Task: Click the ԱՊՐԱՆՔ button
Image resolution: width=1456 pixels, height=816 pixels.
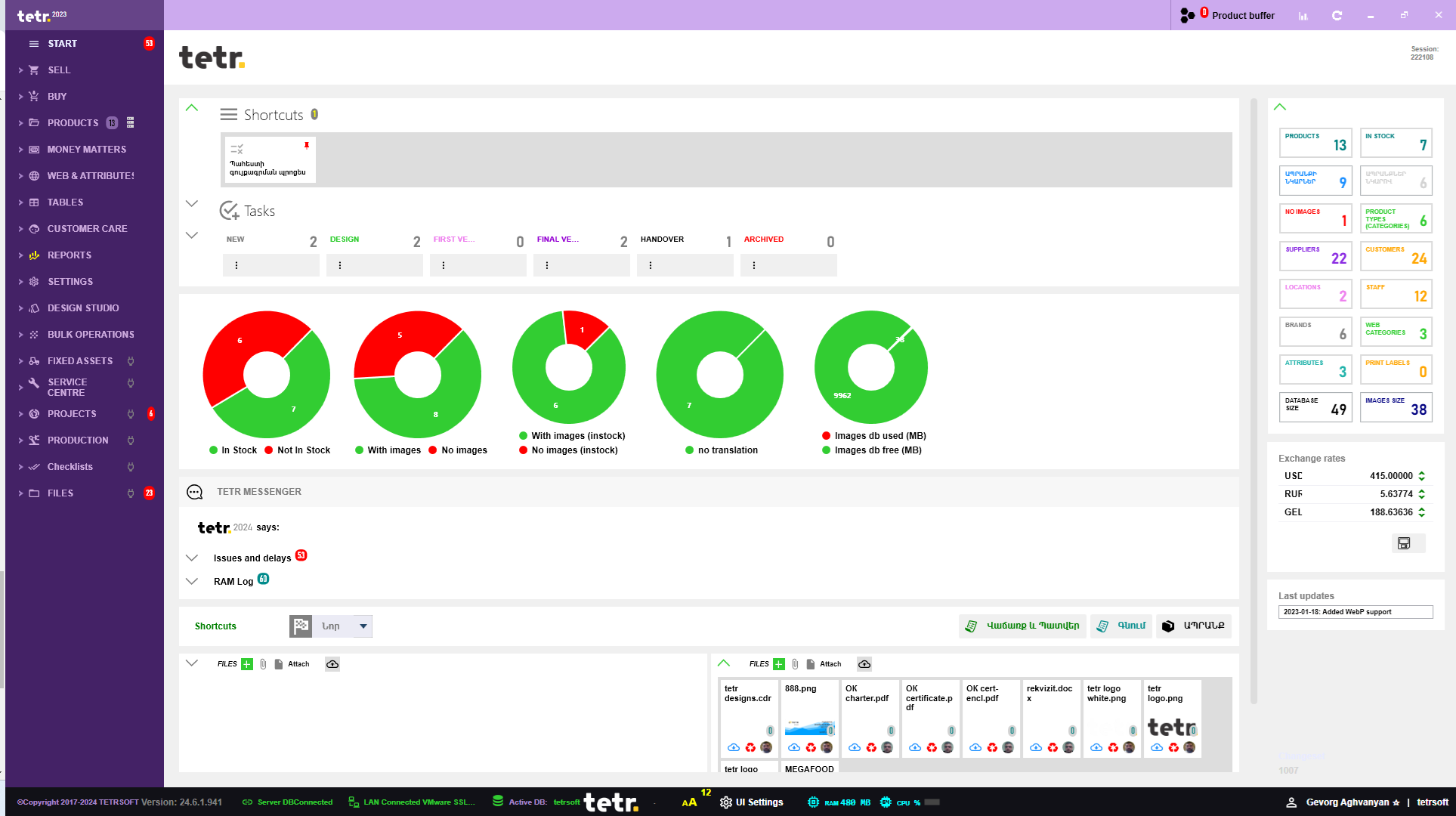Action: (x=1193, y=626)
